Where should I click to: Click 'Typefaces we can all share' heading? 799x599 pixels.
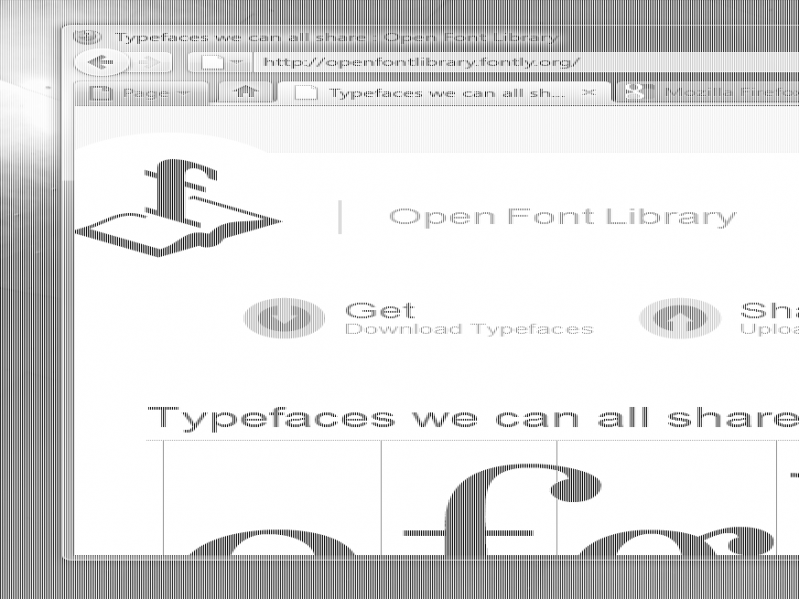pyautogui.click(x=474, y=418)
